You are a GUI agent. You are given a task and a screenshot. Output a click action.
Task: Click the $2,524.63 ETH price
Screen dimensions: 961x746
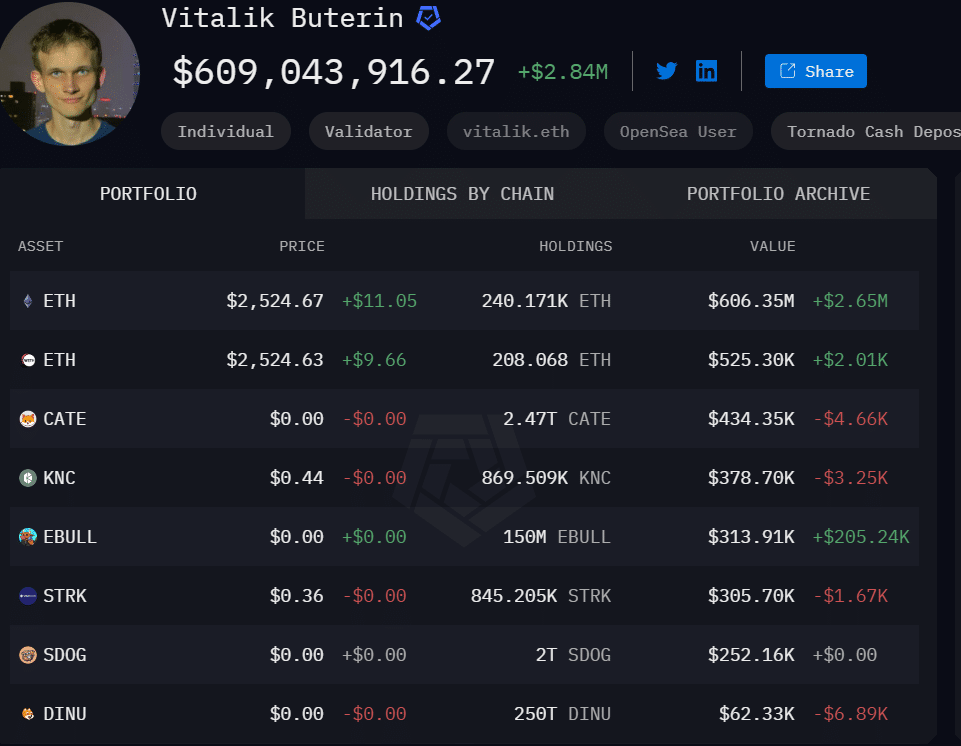point(275,360)
